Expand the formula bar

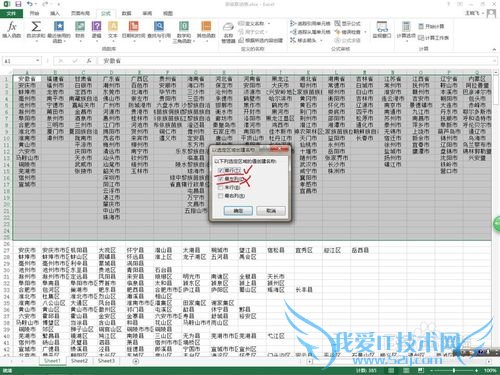pos(494,61)
